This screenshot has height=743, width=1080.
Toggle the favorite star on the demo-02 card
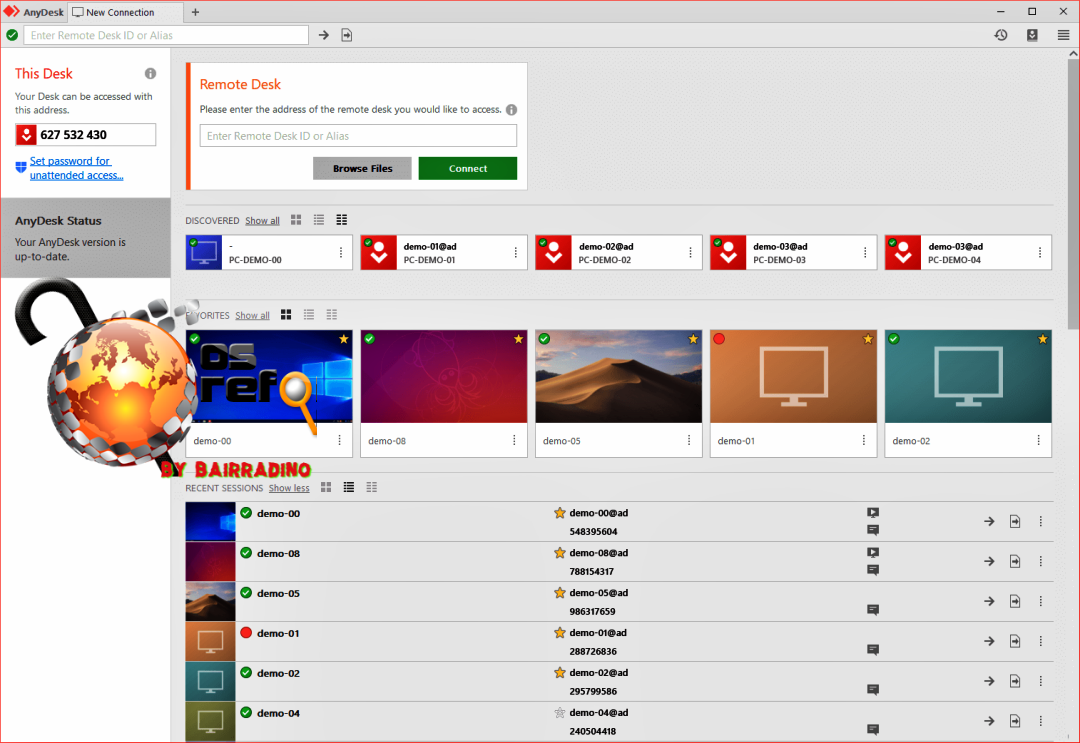click(x=1043, y=339)
